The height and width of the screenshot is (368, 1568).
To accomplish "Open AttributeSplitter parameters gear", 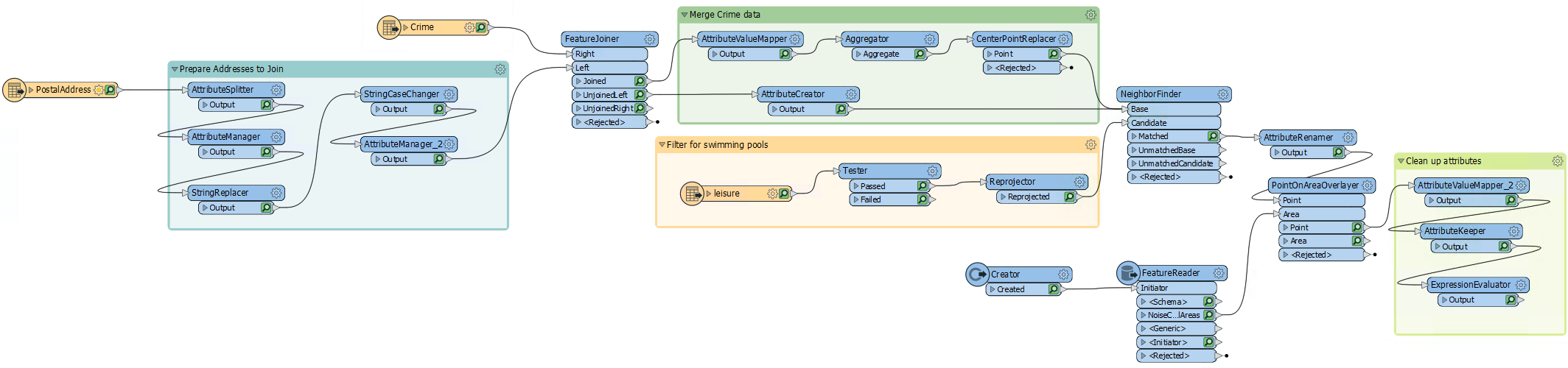I will pyautogui.click(x=276, y=90).
